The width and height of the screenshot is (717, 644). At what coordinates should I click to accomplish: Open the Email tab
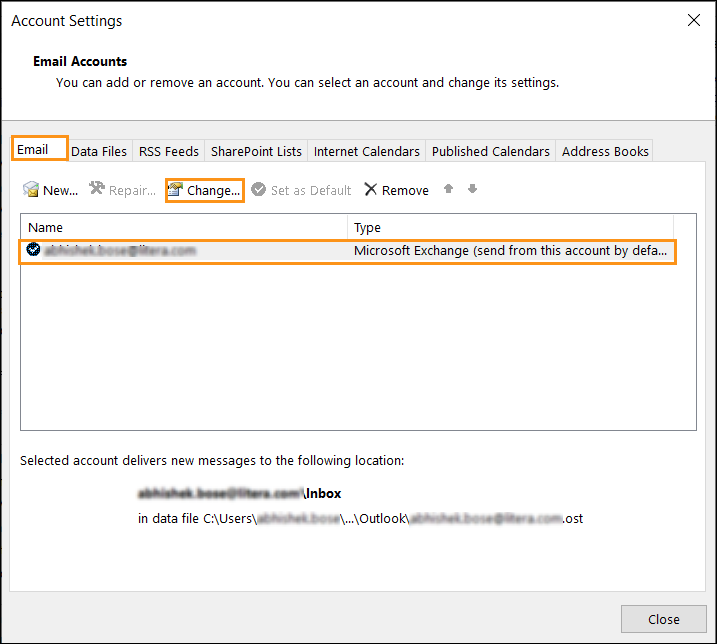click(40, 149)
